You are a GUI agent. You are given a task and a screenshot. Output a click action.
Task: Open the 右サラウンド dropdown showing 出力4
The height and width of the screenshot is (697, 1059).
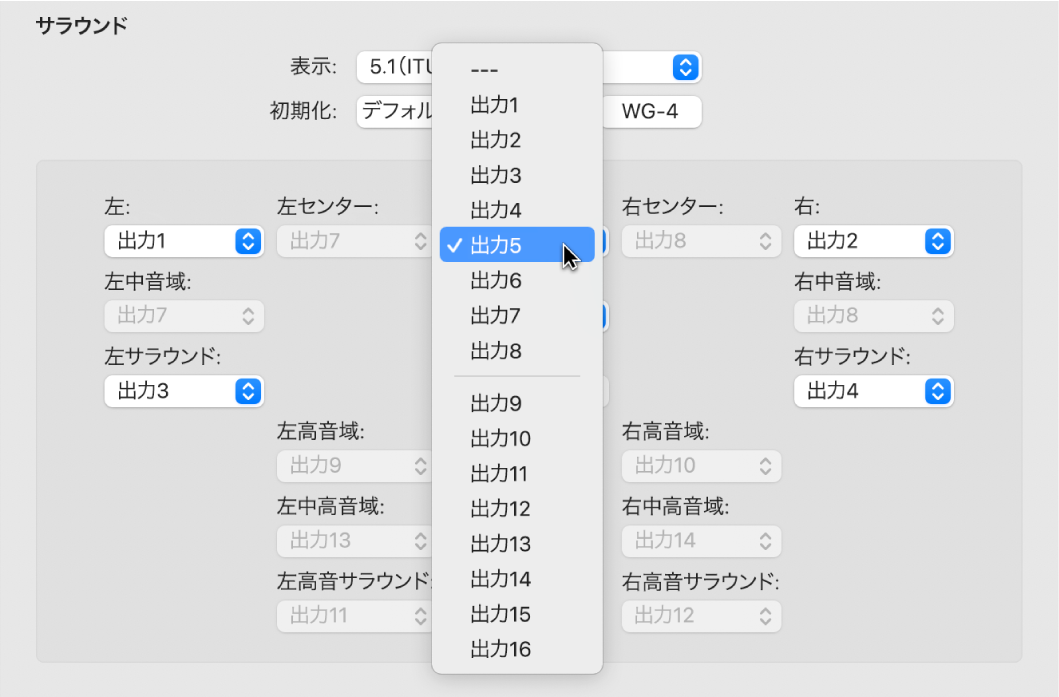[x=874, y=391]
